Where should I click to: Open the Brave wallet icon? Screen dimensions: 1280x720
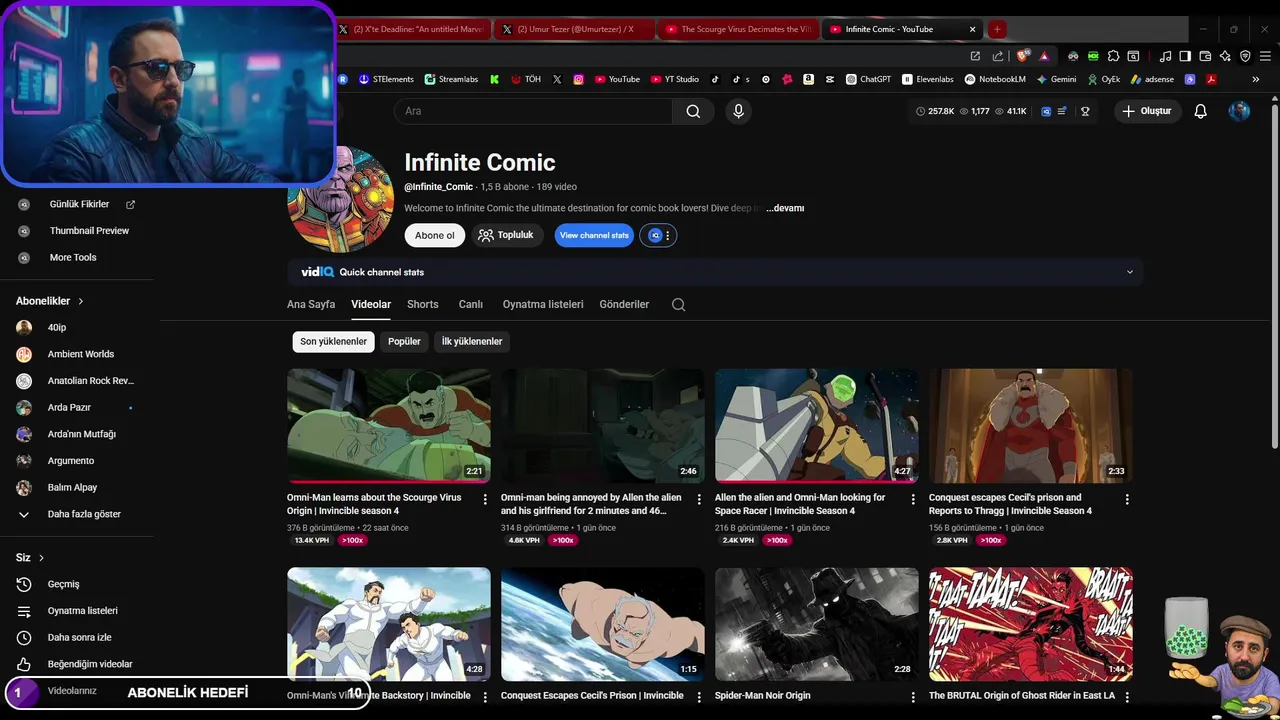tap(1205, 56)
